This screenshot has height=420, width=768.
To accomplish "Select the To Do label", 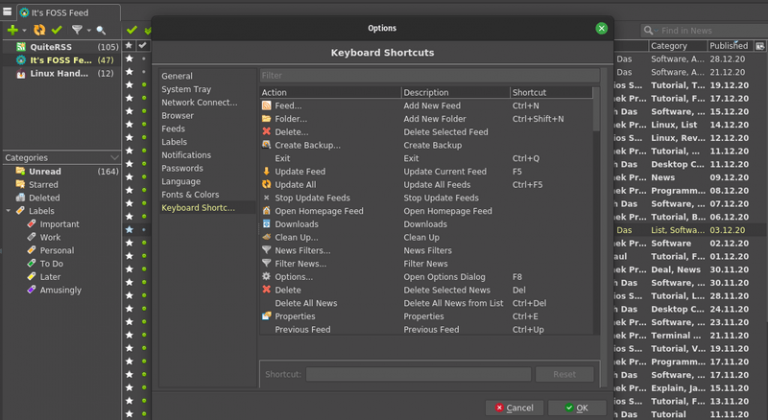I will (51, 264).
